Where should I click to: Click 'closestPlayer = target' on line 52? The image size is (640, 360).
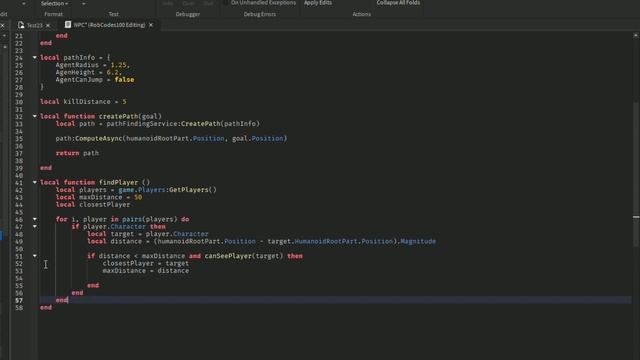(146, 263)
